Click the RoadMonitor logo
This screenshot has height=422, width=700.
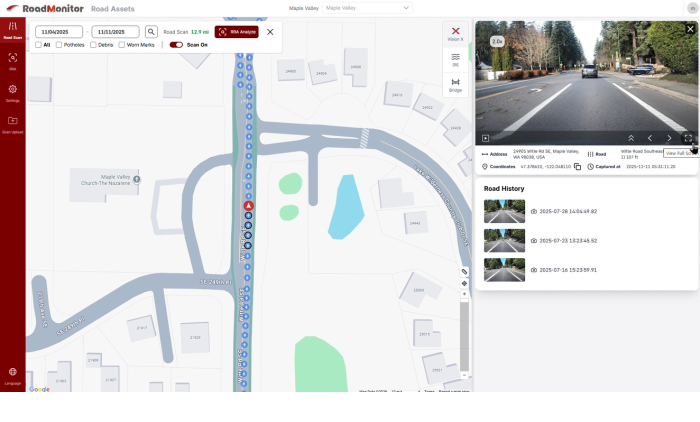[45, 8]
